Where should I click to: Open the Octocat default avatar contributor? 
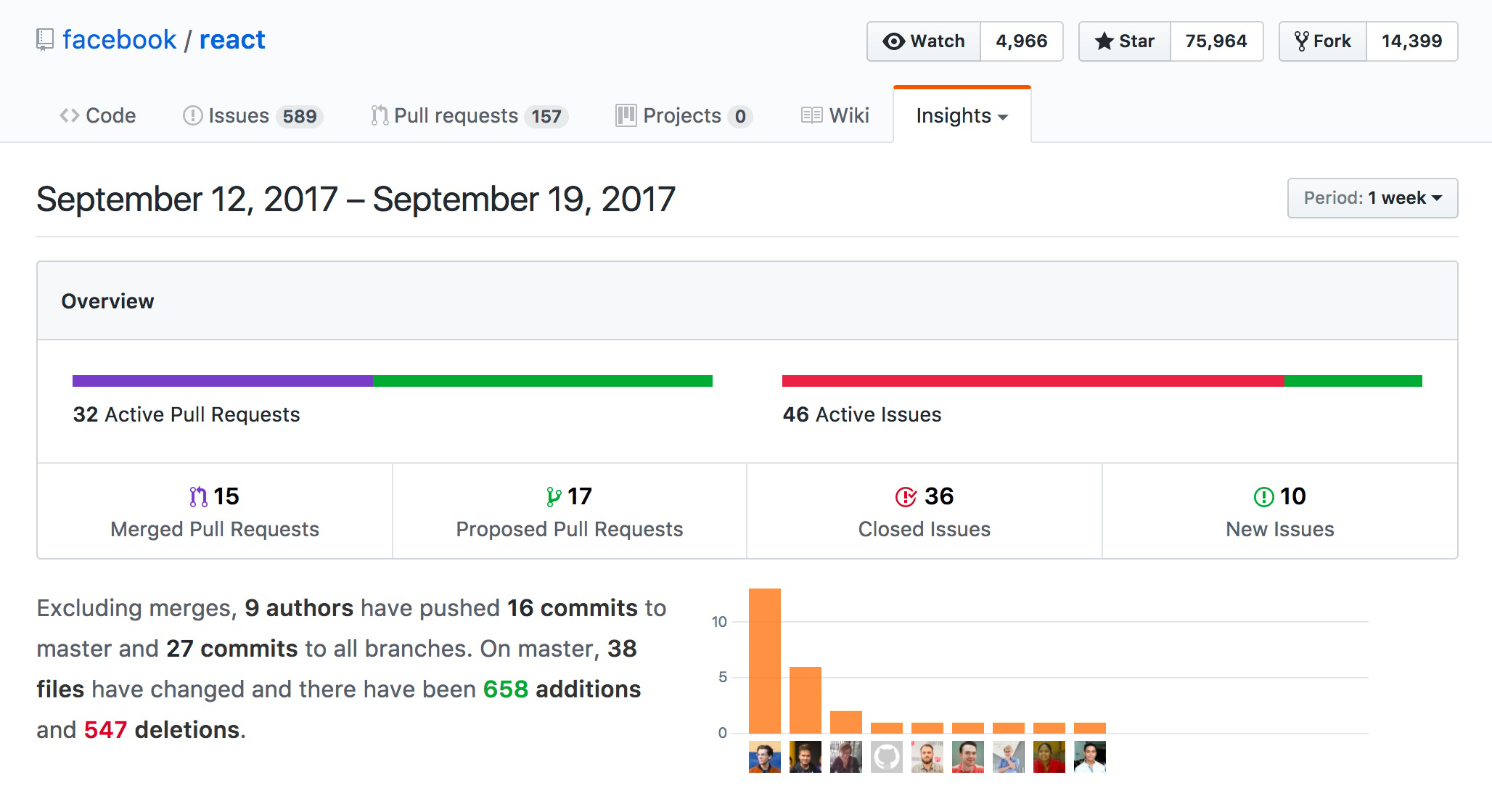(887, 757)
